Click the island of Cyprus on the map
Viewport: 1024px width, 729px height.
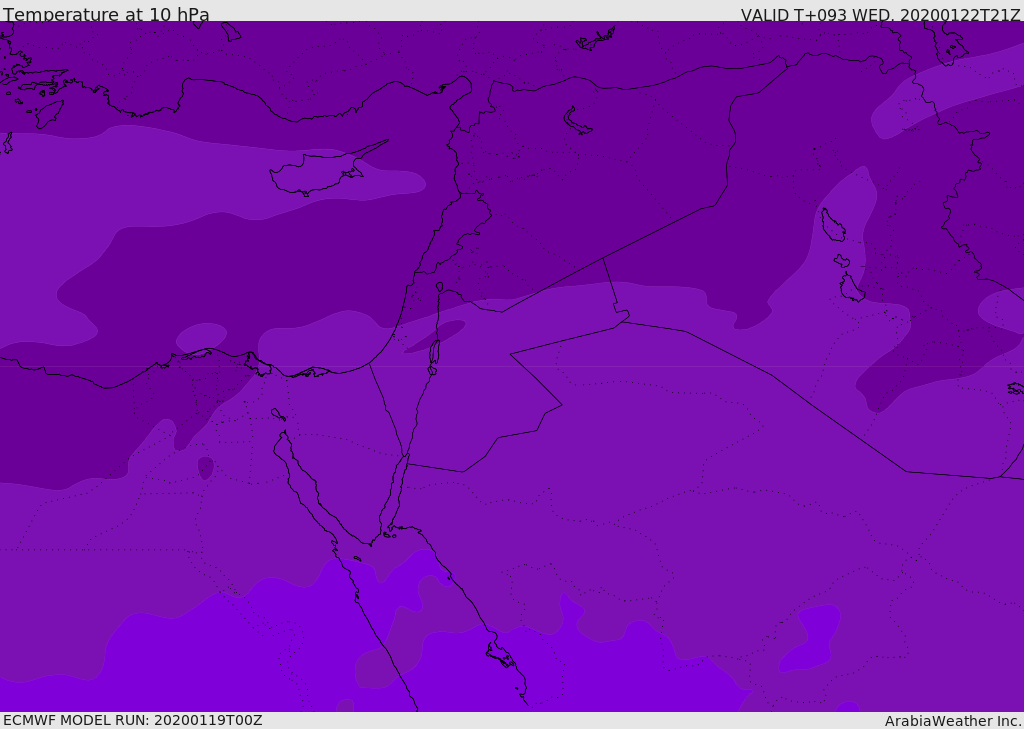322,172
